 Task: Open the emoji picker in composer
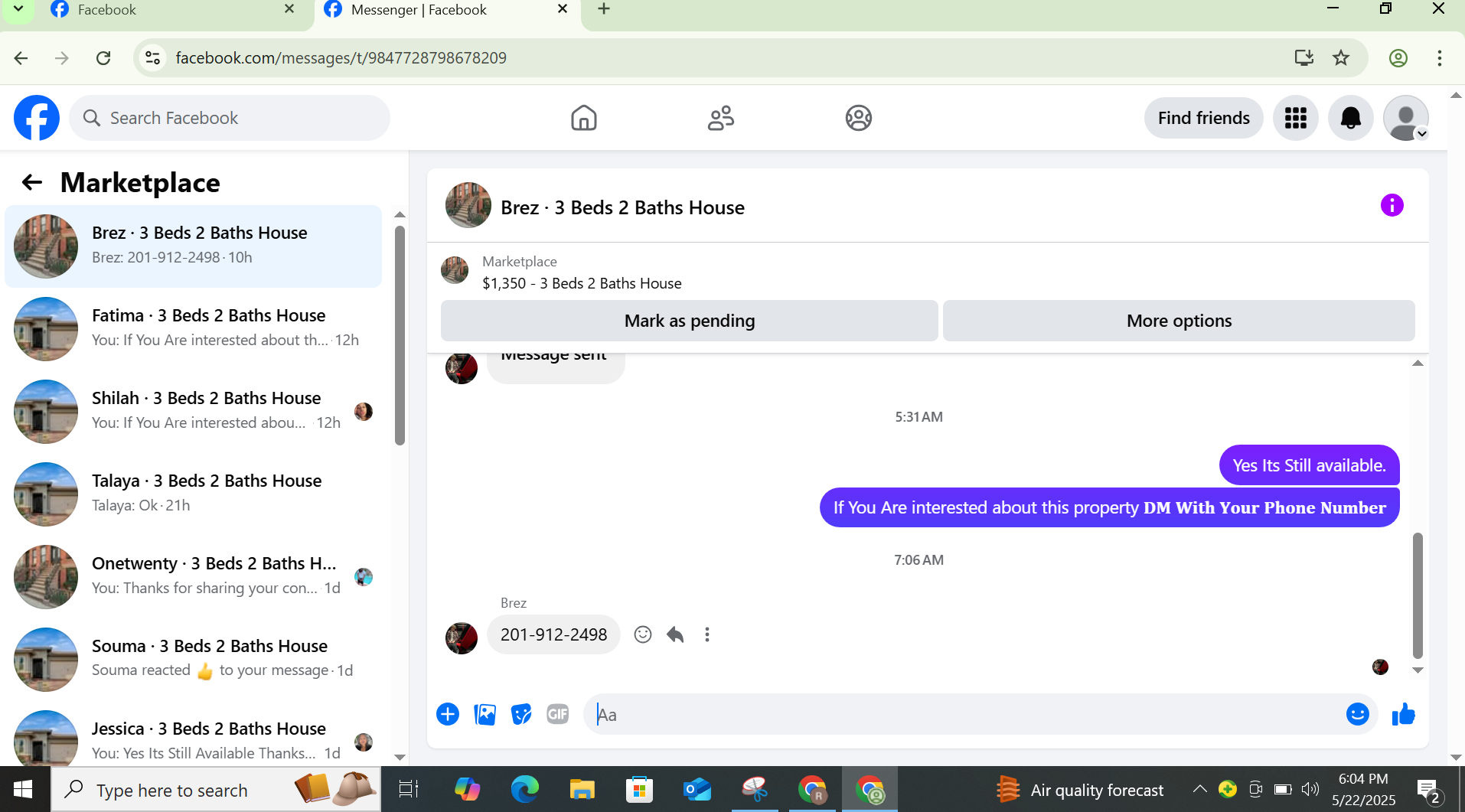(x=1357, y=714)
